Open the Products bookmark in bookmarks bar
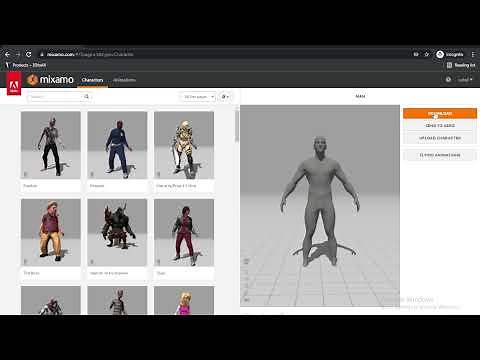The width and height of the screenshot is (480, 360). (26, 65)
